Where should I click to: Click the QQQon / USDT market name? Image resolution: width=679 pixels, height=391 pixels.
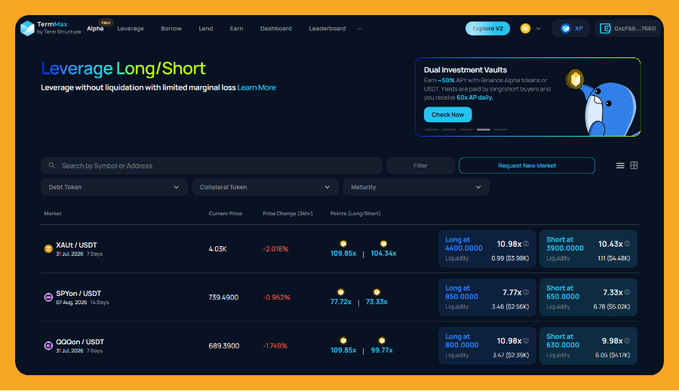pyautogui.click(x=80, y=342)
